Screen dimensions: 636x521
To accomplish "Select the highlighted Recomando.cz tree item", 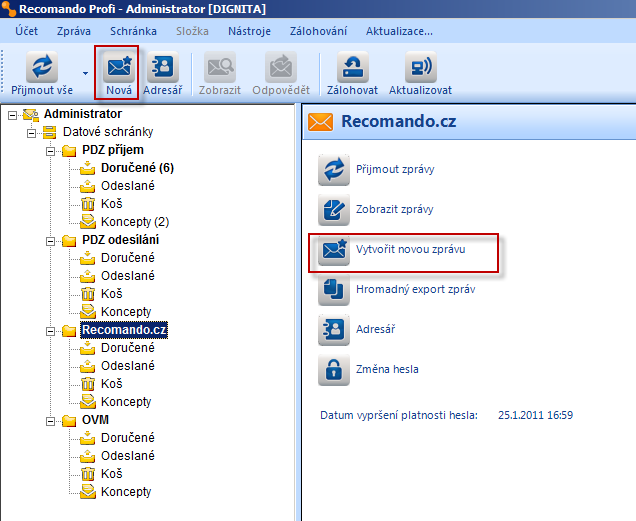I will 124,330.
